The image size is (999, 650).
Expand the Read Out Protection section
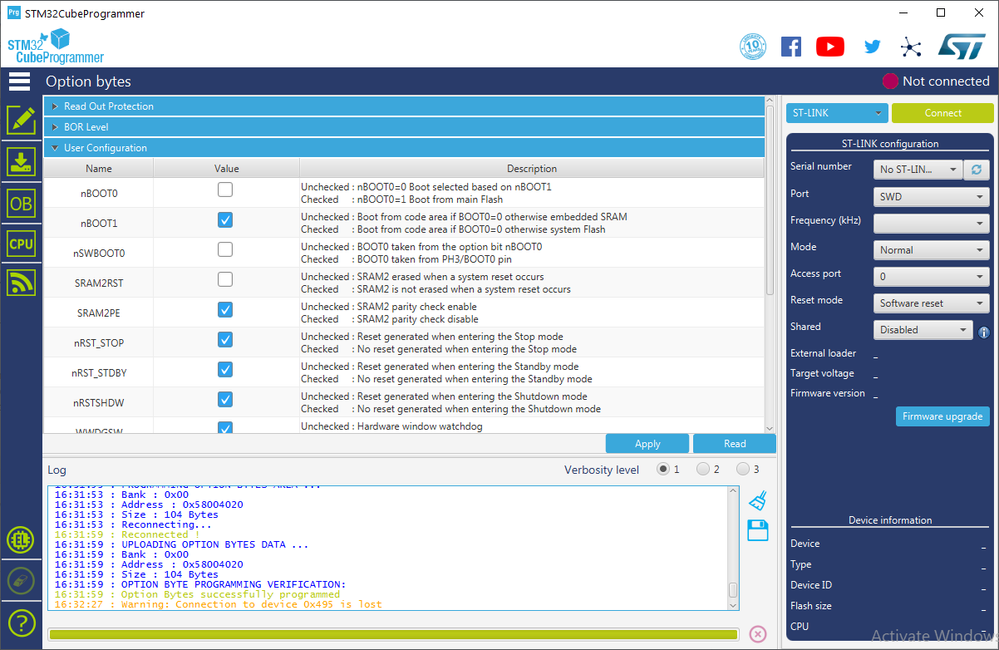[x=404, y=106]
